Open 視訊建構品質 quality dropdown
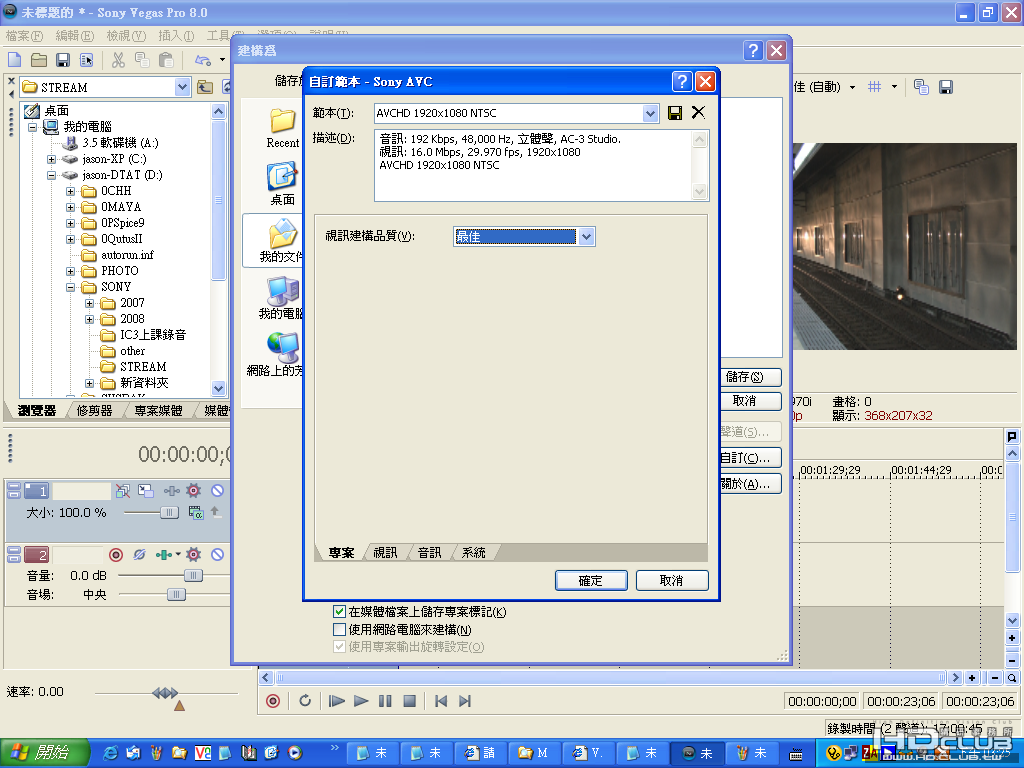This screenshot has width=1024, height=768. pyautogui.click(x=586, y=236)
